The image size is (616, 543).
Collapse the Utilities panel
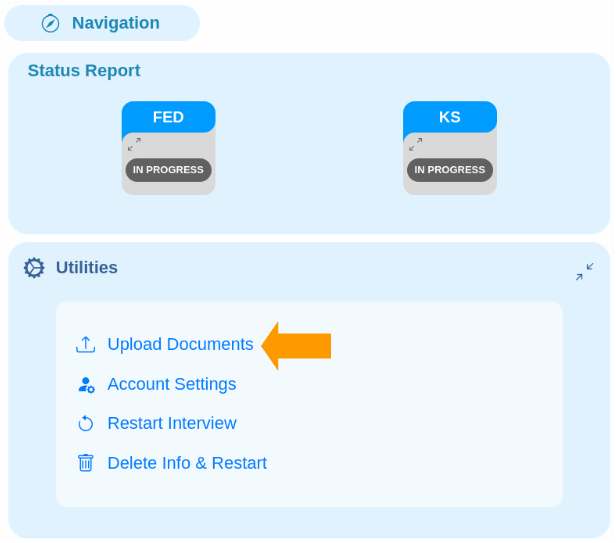[585, 272]
